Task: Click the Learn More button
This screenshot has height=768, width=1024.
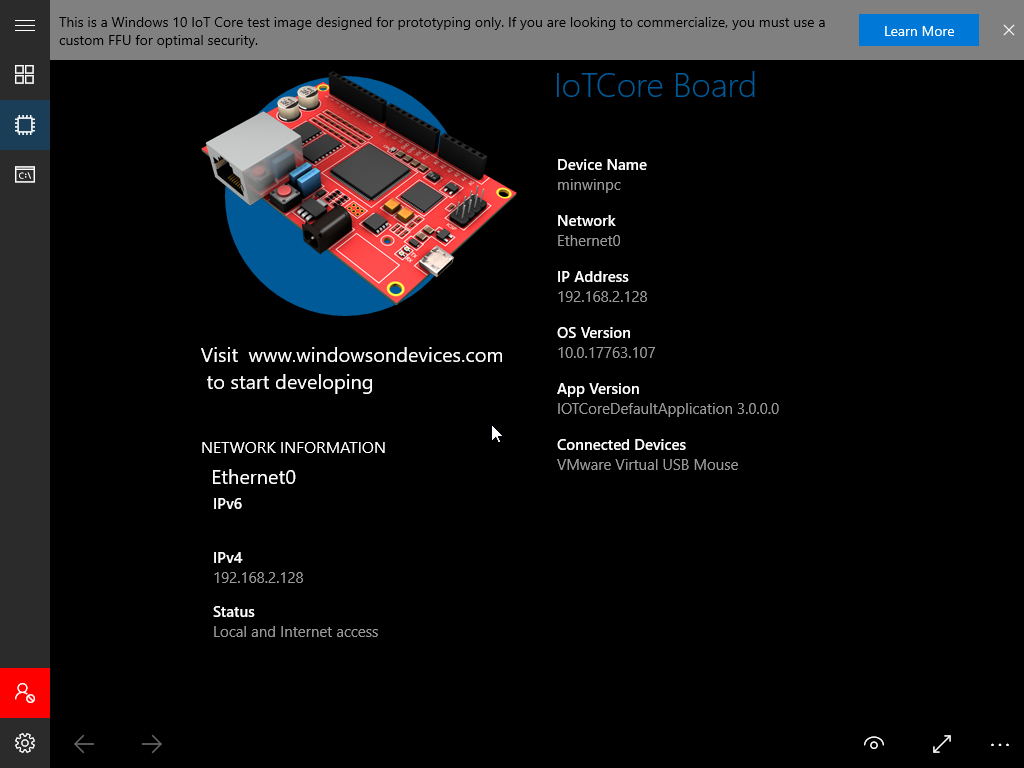Action: pyautogui.click(x=918, y=31)
